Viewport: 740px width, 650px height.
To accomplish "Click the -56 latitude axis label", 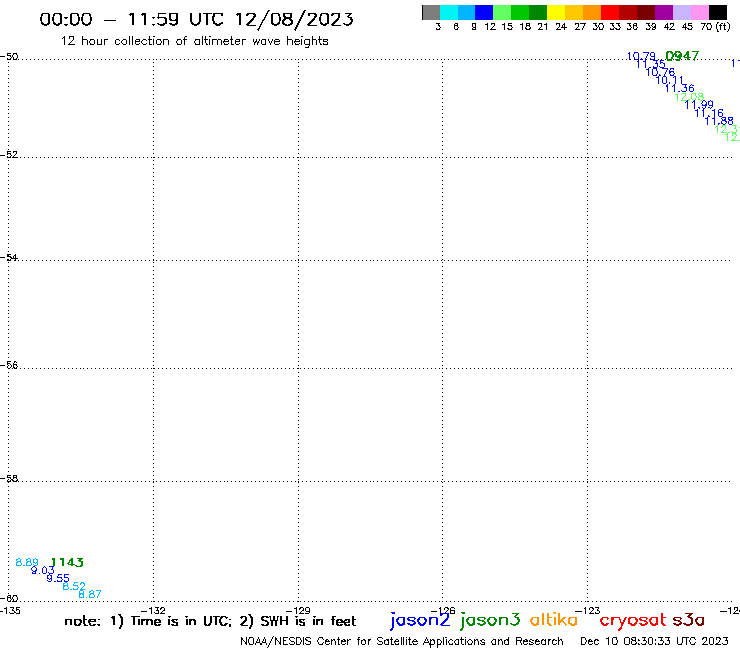I will 9,365.
